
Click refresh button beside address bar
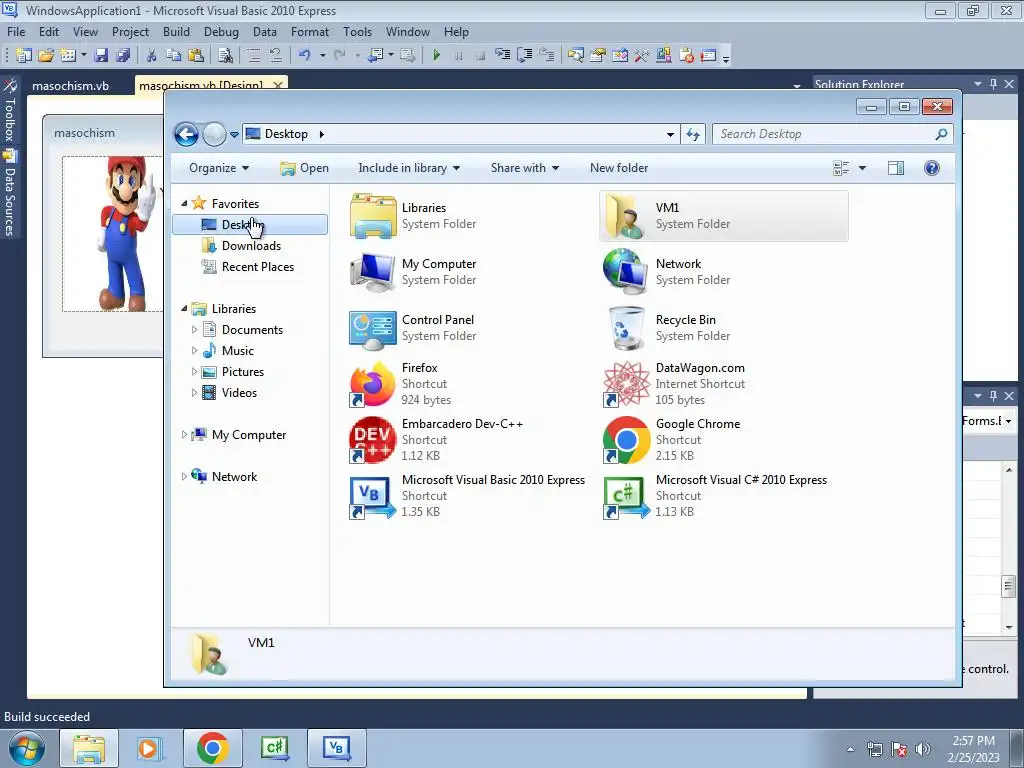click(x=693, y=135)
